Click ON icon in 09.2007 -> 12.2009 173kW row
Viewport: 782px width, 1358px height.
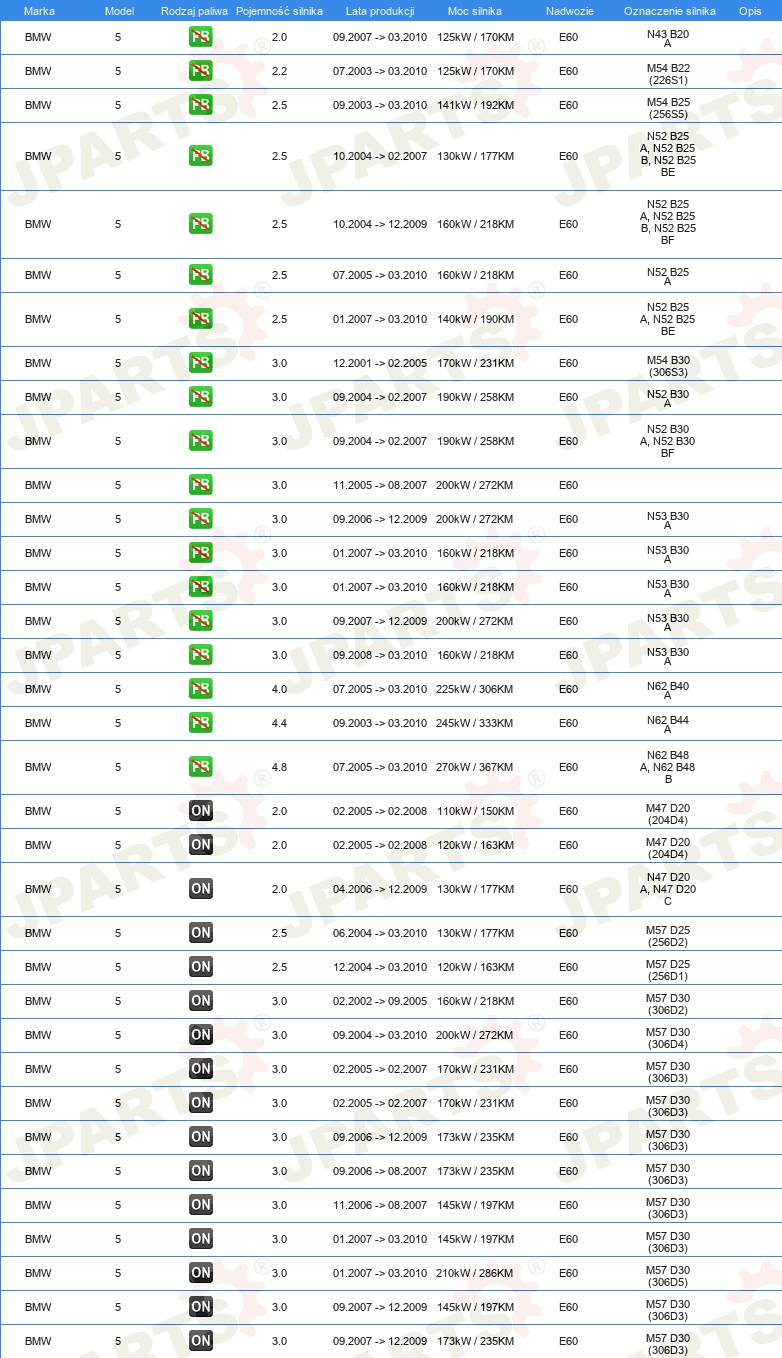pos(201,1341)
